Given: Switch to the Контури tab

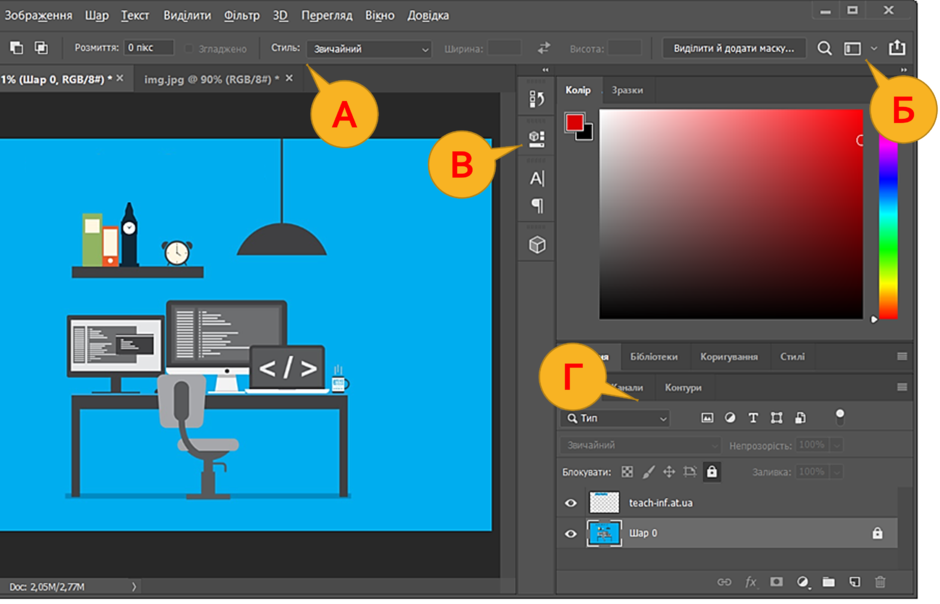Looking at the screenshot, I should point(683,388).
